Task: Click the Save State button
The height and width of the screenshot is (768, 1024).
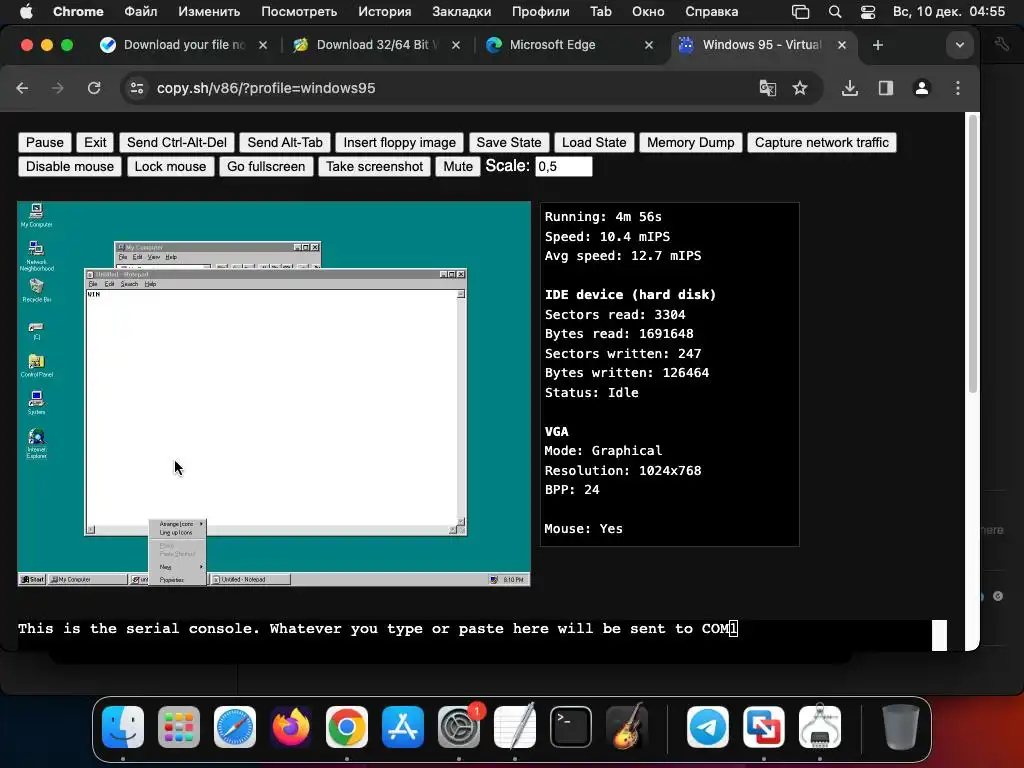Action: point(509,142)
